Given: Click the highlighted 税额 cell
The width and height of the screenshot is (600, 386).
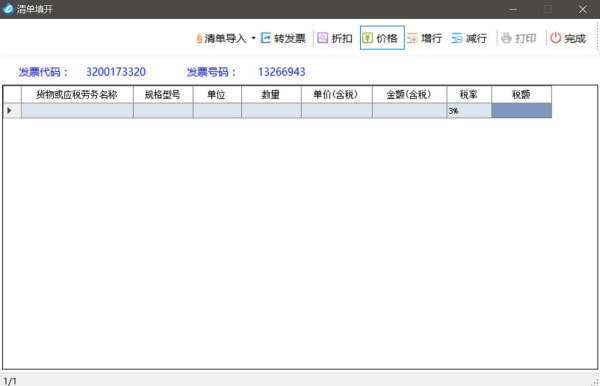Looking at the screenshot, I should pyautogui.click(x=522, y=111).
